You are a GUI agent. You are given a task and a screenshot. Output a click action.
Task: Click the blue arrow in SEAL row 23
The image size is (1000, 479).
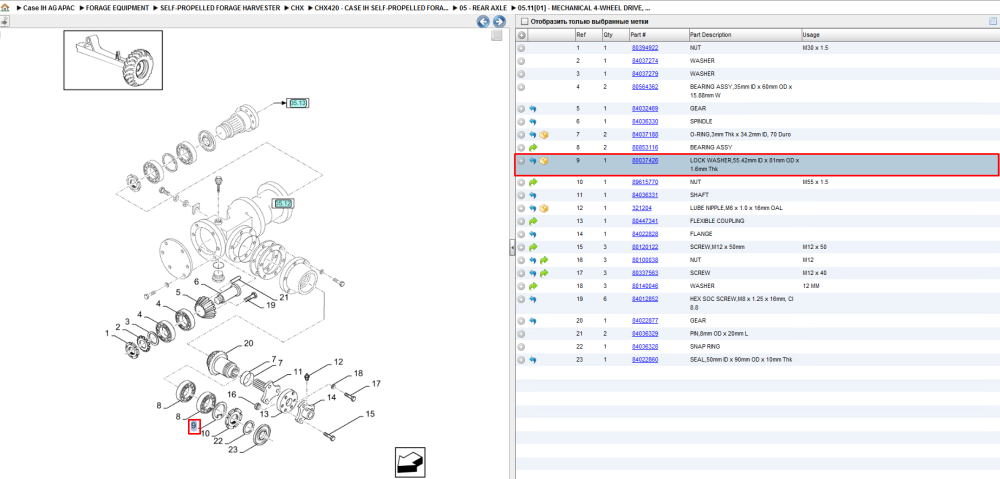(x=533, y=360)
